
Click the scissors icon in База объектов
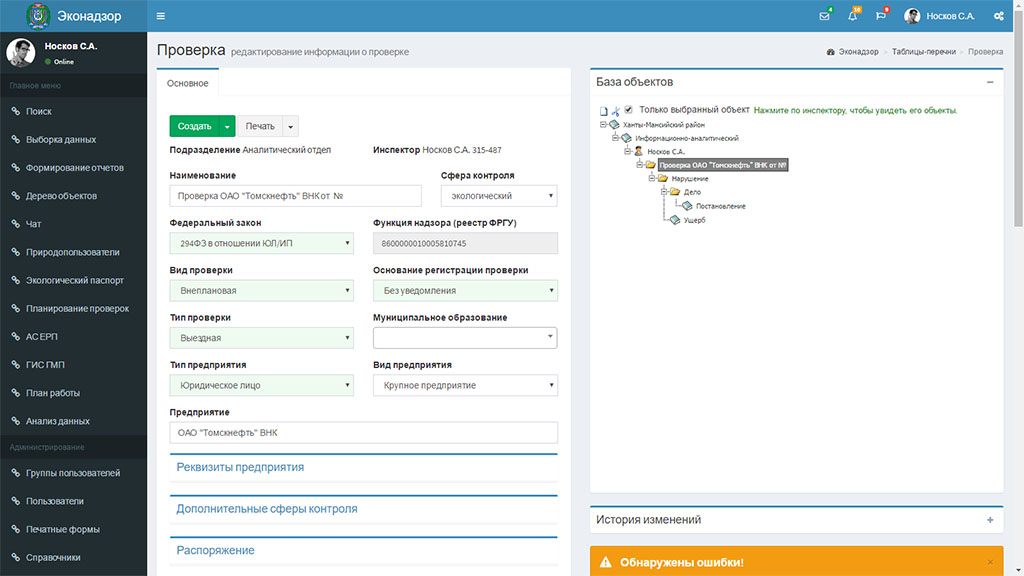[x=616, y=110]
